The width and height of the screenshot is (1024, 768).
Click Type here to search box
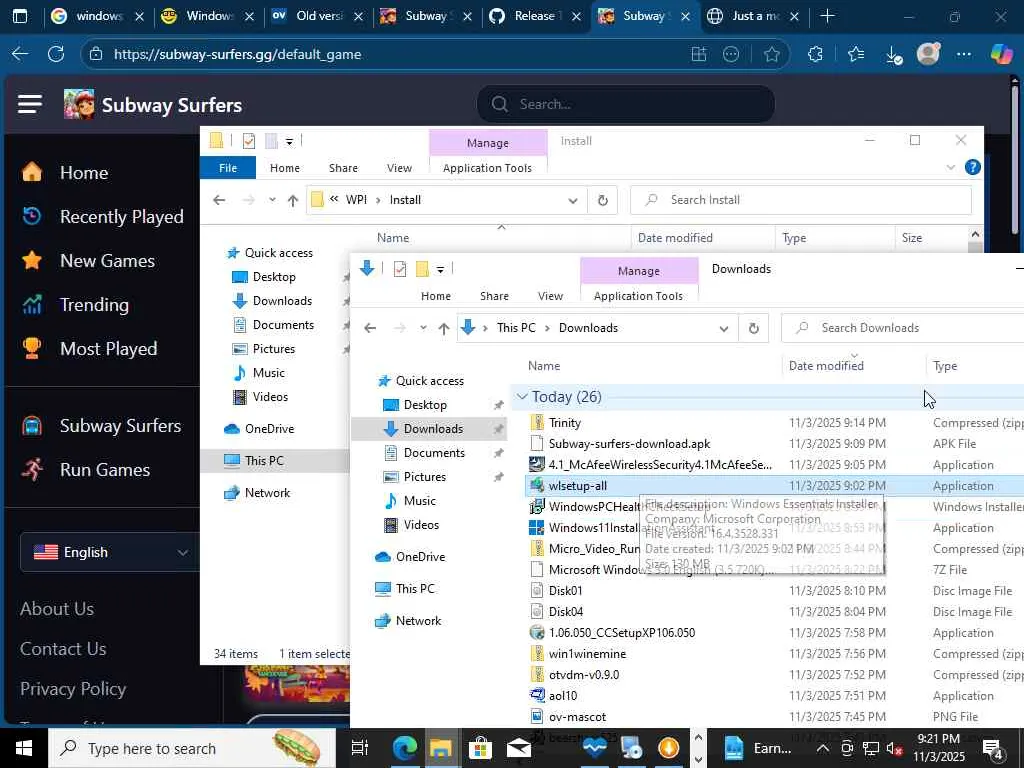pos(191,748)
